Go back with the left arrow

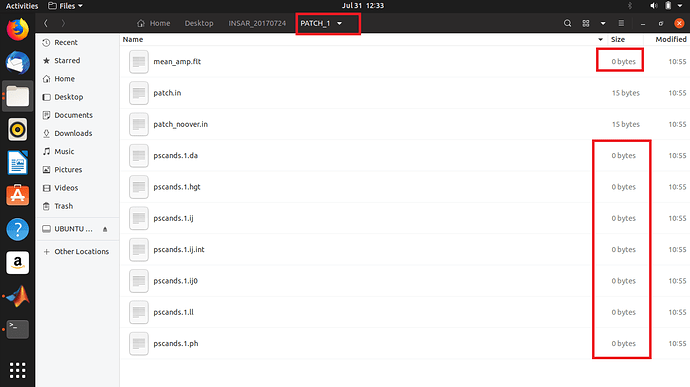pyautogui.click(x=46, y=23)
